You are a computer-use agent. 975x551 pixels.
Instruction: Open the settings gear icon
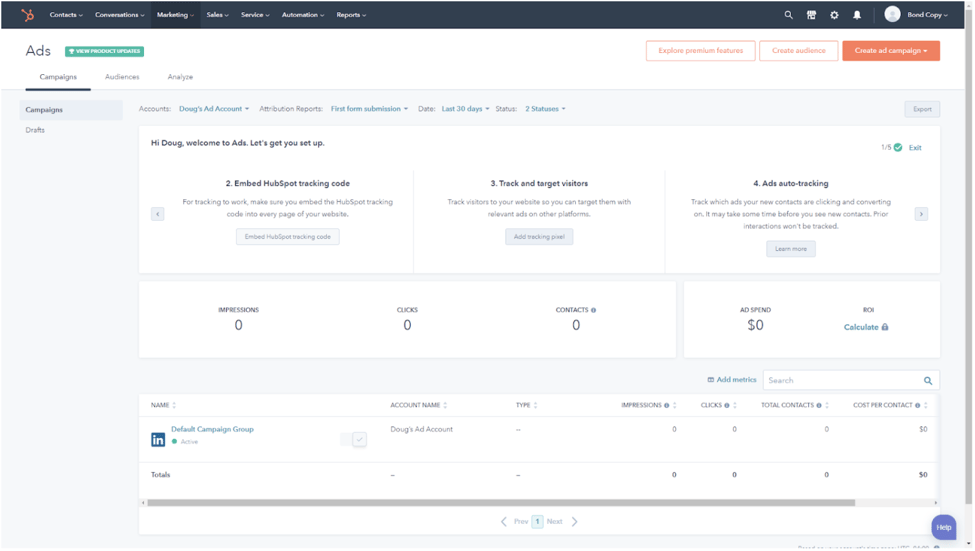834,15
